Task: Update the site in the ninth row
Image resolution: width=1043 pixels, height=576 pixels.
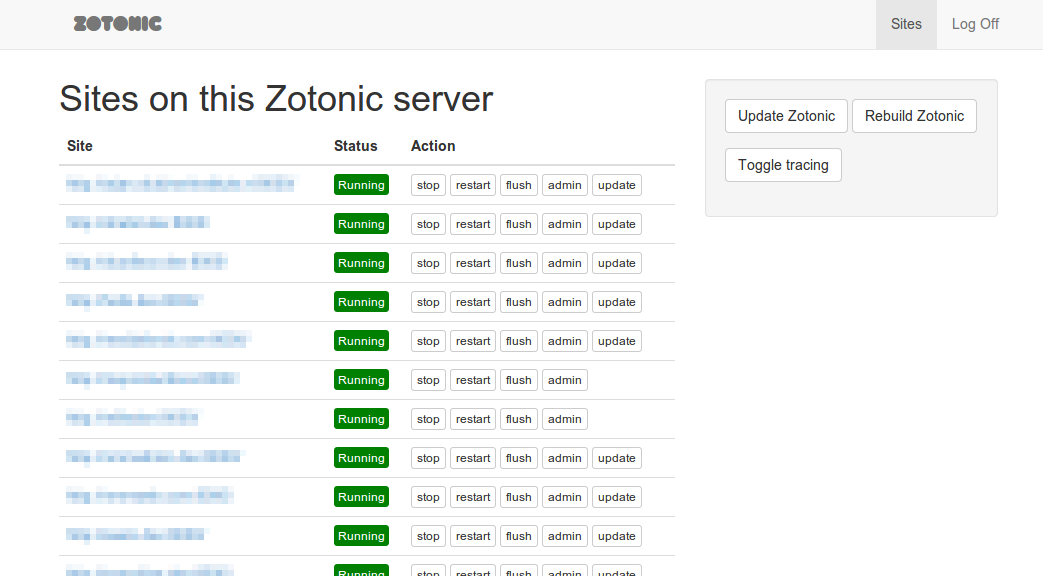Action: point(617,497)
